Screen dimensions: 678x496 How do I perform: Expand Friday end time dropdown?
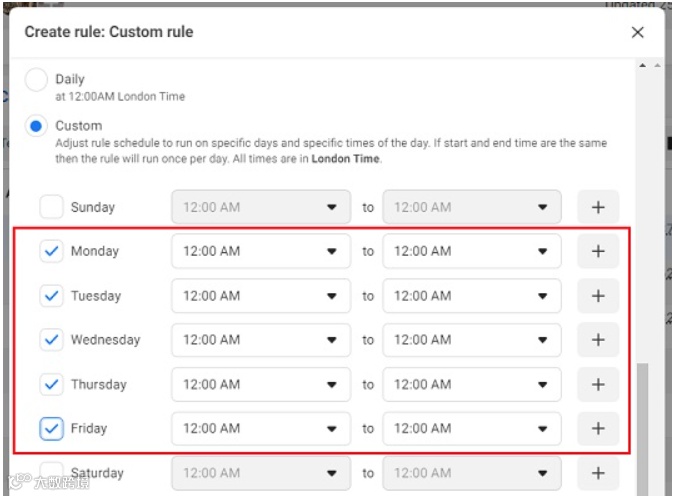pos(471,428)
